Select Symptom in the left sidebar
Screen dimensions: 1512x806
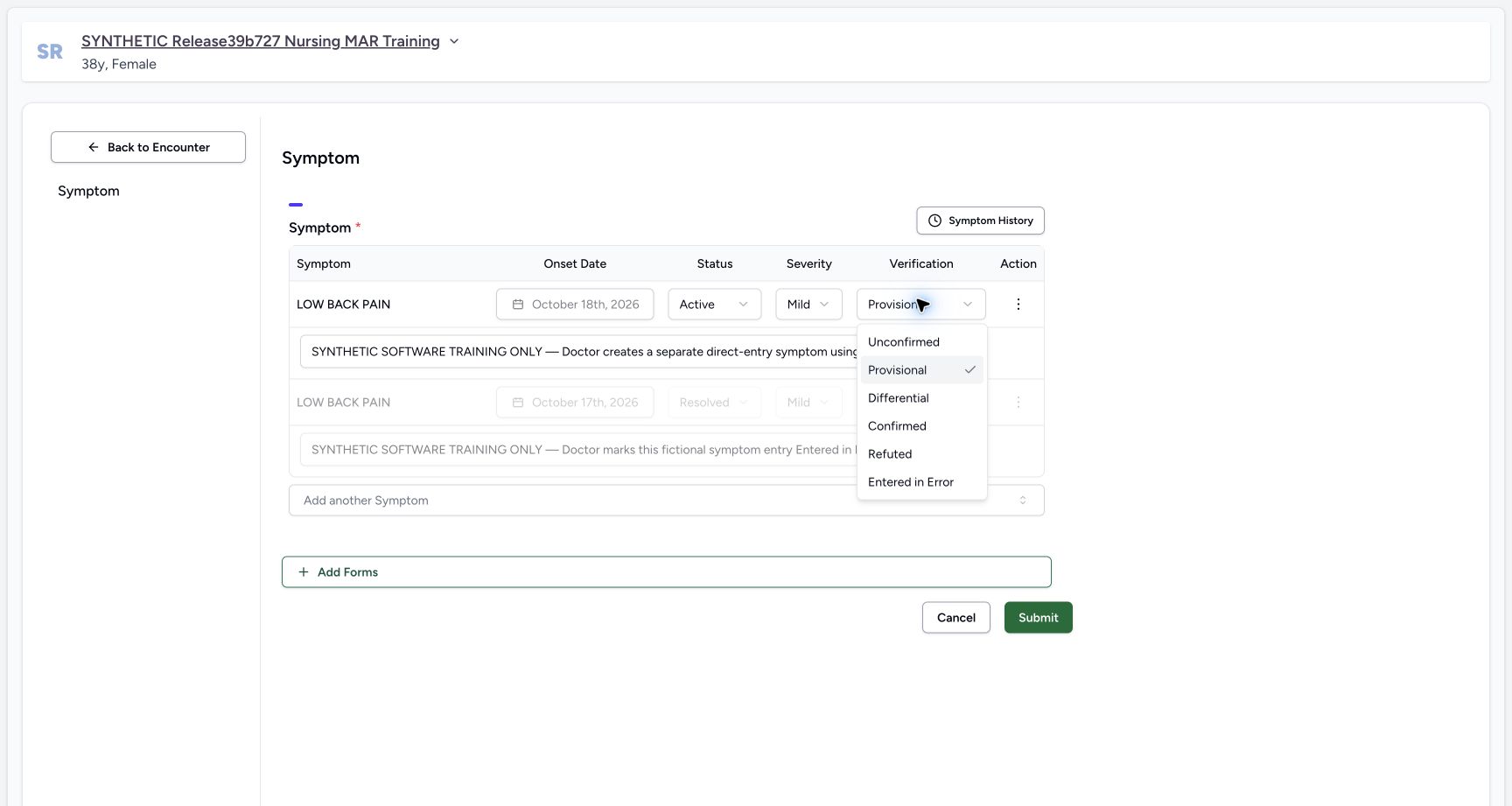point(88,191)
